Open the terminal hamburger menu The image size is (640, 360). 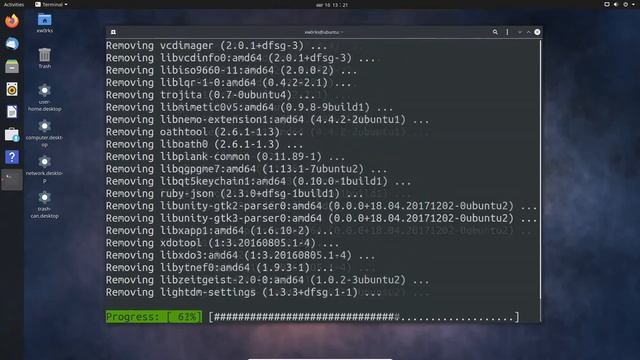507,32
